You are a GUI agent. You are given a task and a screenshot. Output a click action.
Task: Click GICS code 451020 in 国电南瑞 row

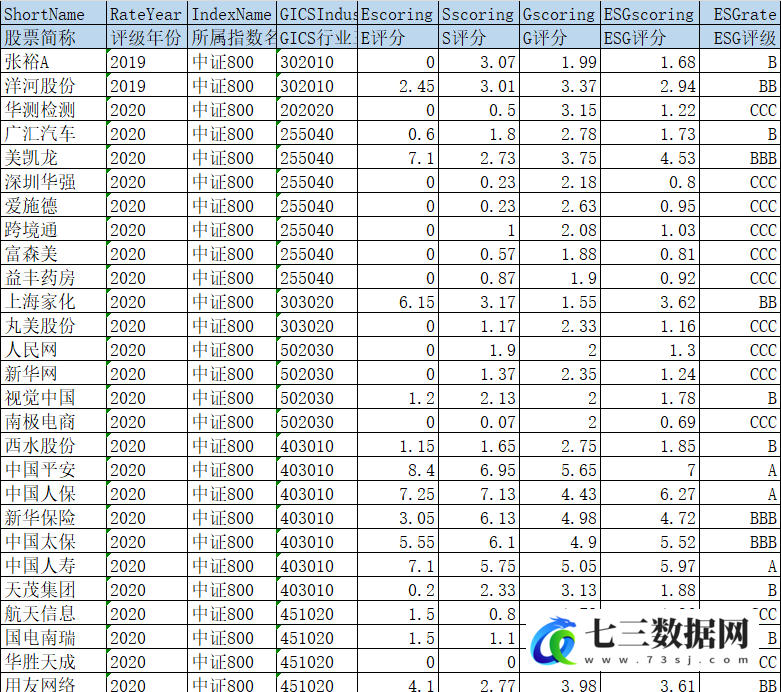point(317,637)
